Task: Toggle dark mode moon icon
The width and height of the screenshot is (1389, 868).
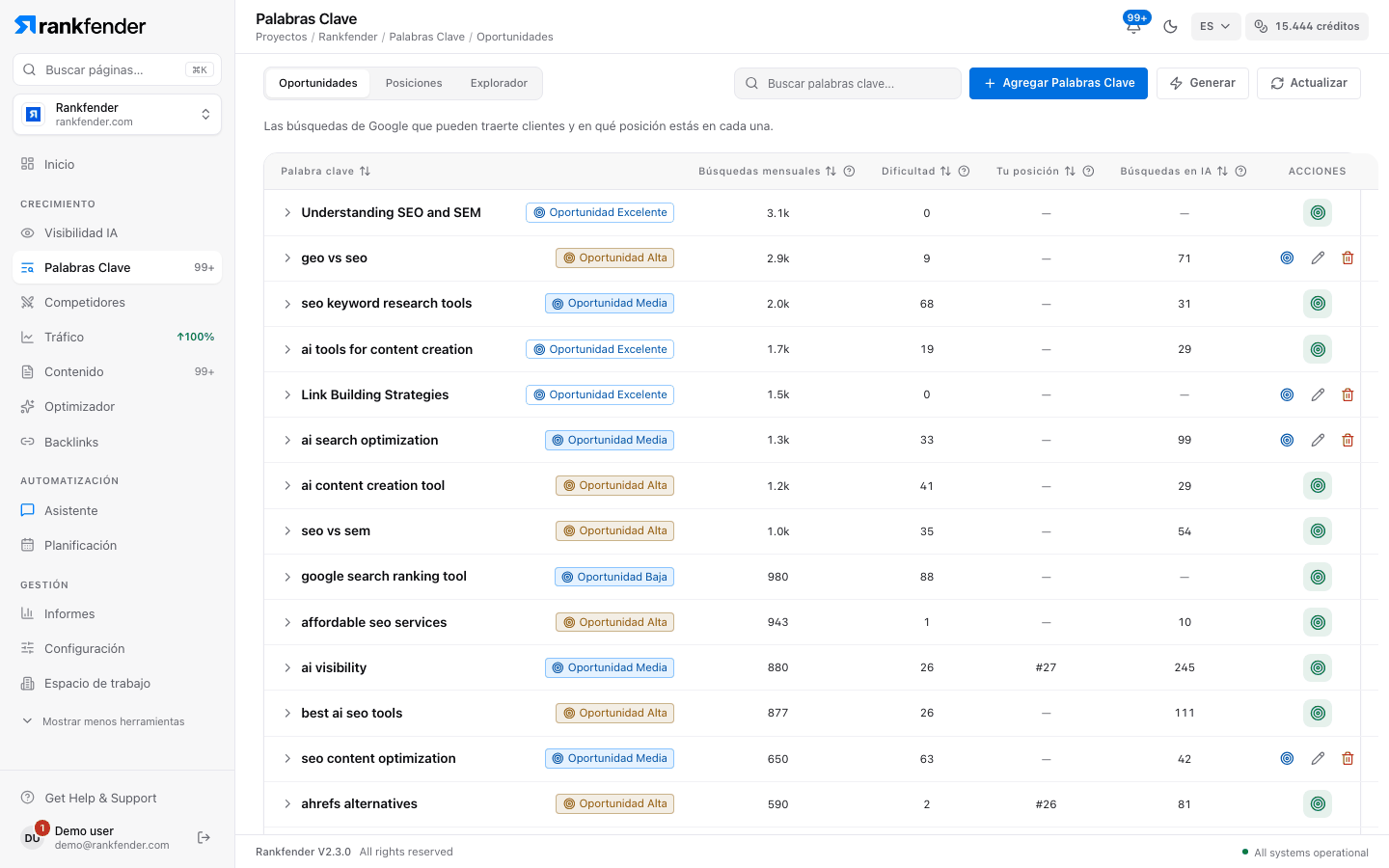Action: [x=1170, y=26]
